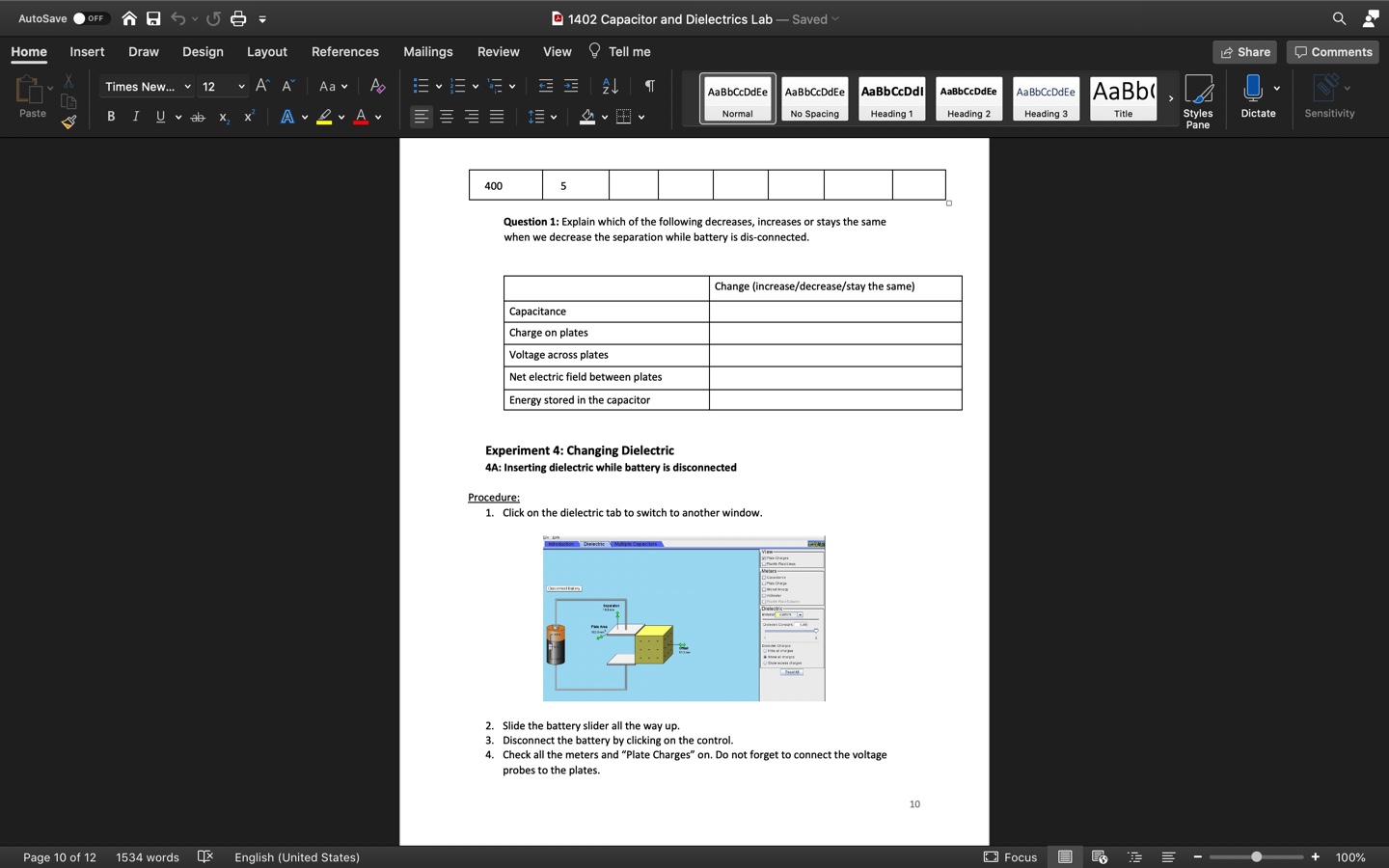Toggle Bold formatting
This screenshot has width=1389, height=868.
(x=111, y=117)
